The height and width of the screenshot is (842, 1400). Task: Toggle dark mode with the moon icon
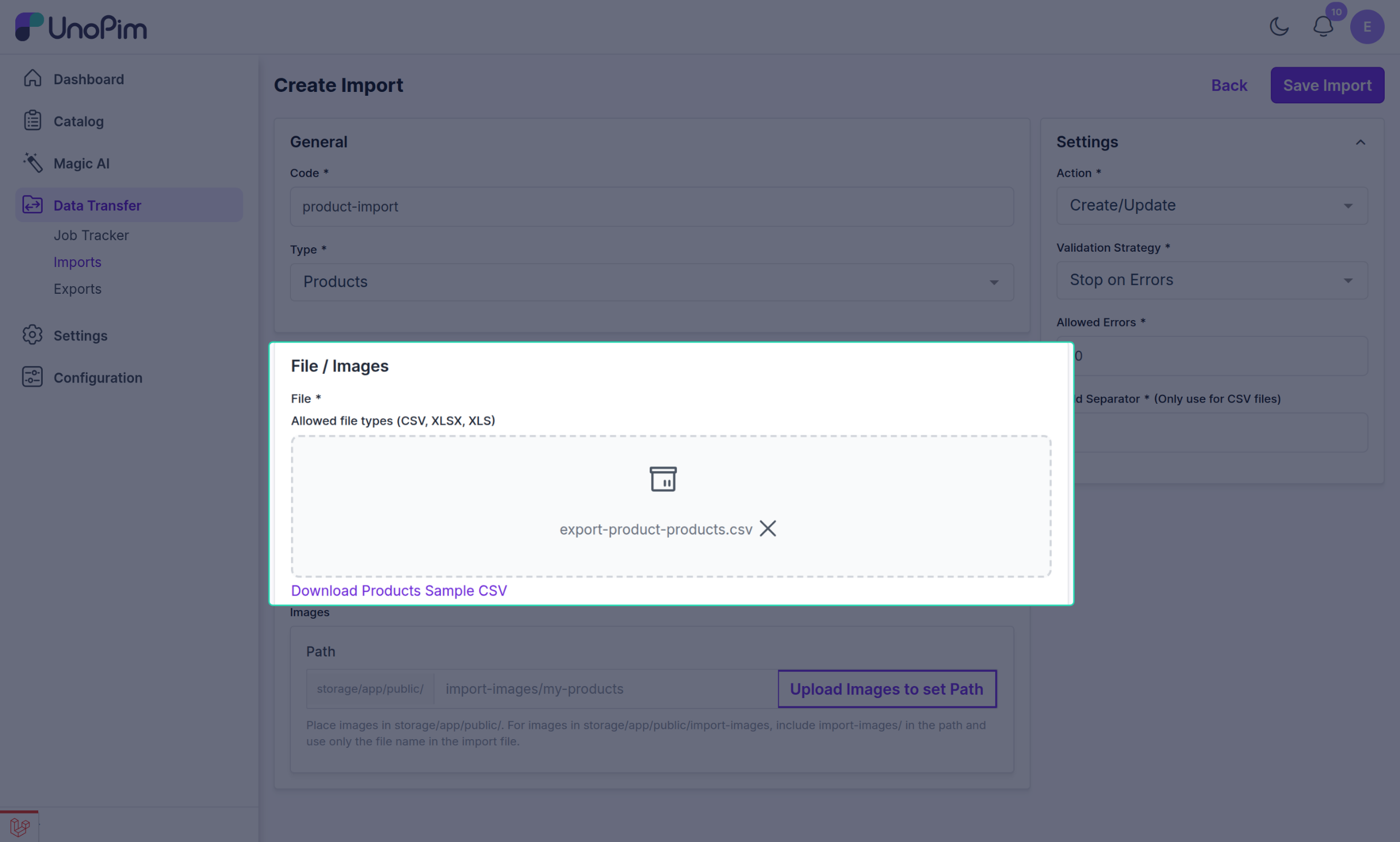click(1279, 27)
